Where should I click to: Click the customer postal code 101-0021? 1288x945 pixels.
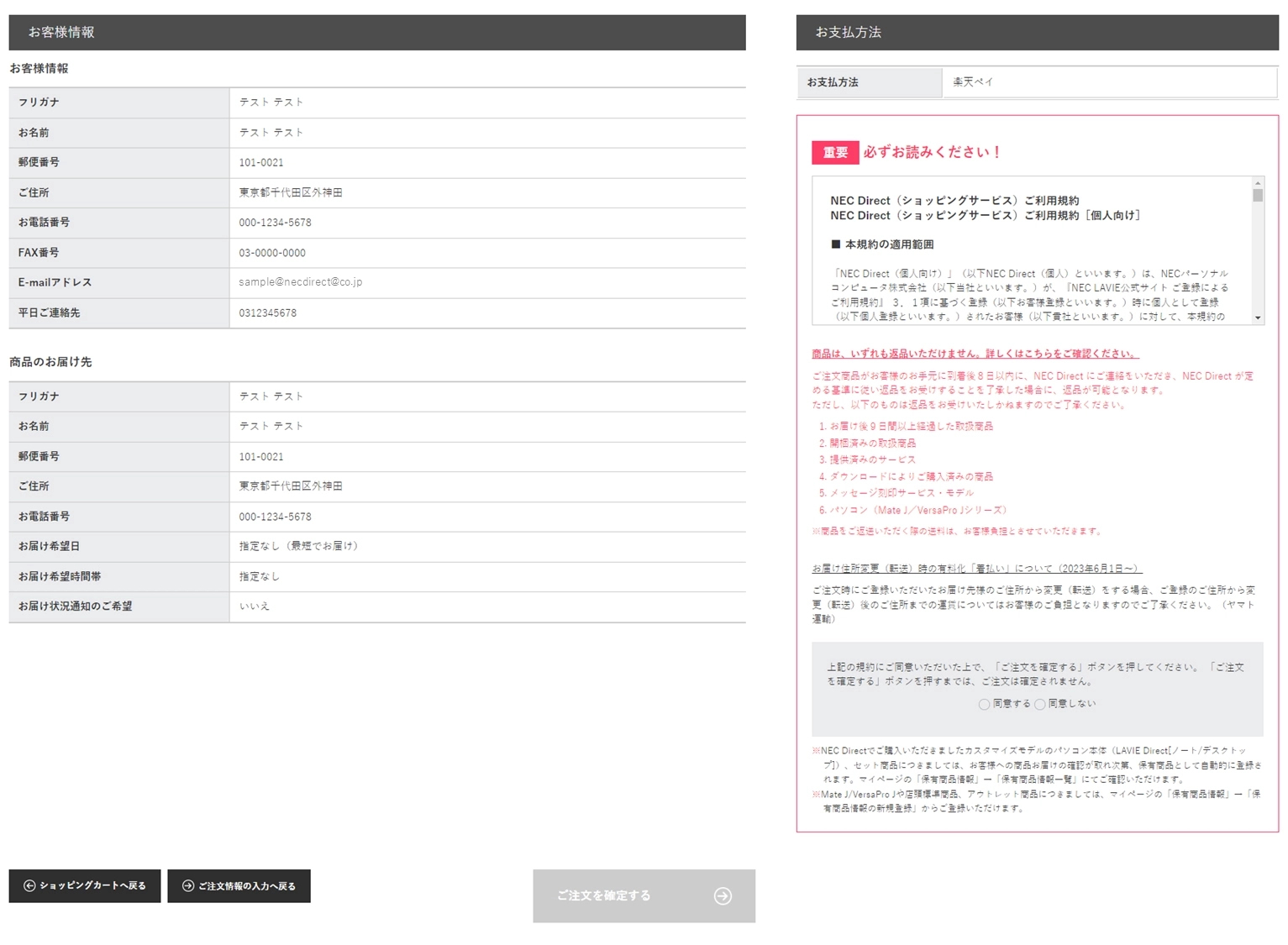point(261,162)
